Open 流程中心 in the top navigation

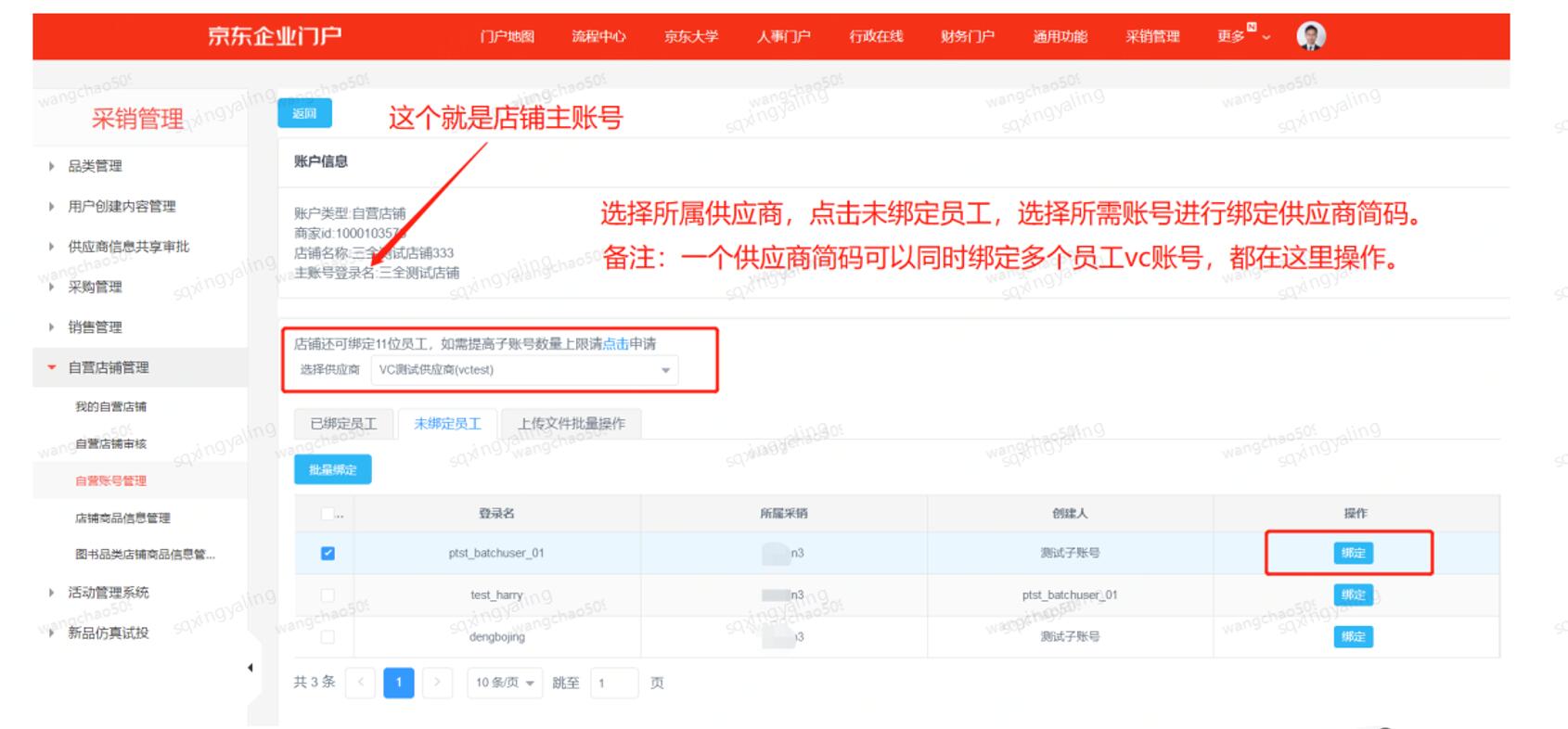coord(598,36)
